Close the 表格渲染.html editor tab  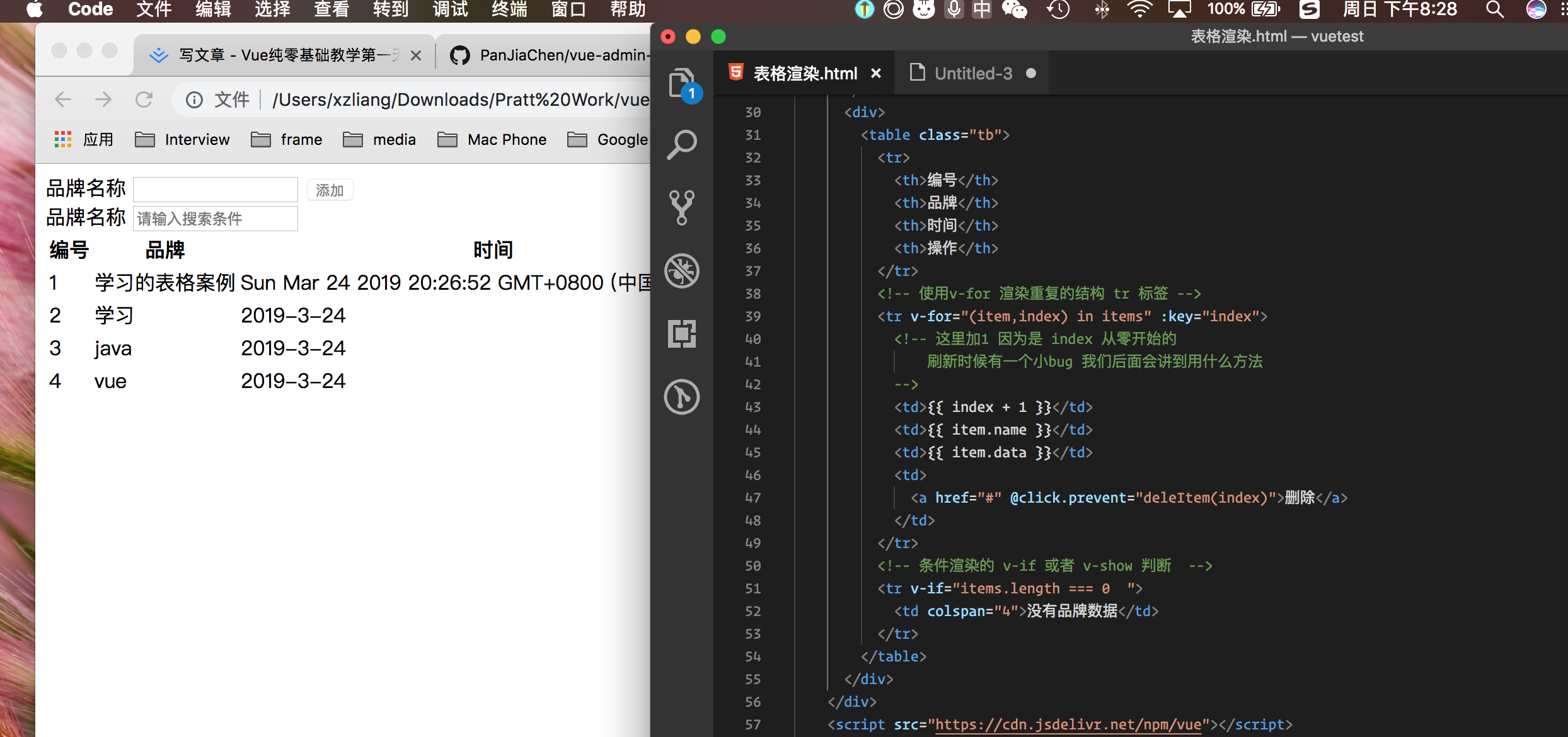click(x=876, y=73)
